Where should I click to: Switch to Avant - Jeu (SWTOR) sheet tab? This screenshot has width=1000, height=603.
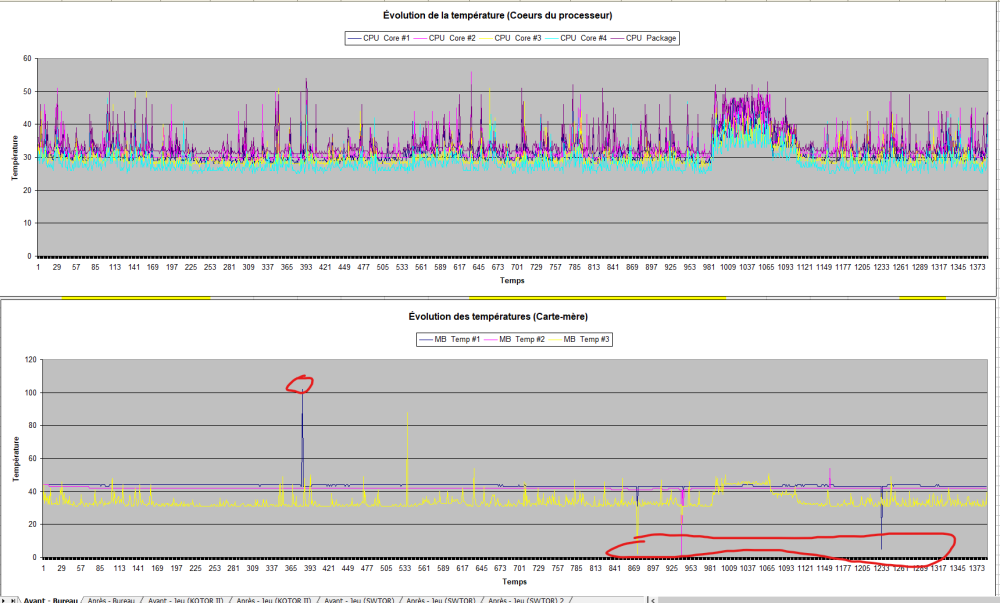[358, 600]
